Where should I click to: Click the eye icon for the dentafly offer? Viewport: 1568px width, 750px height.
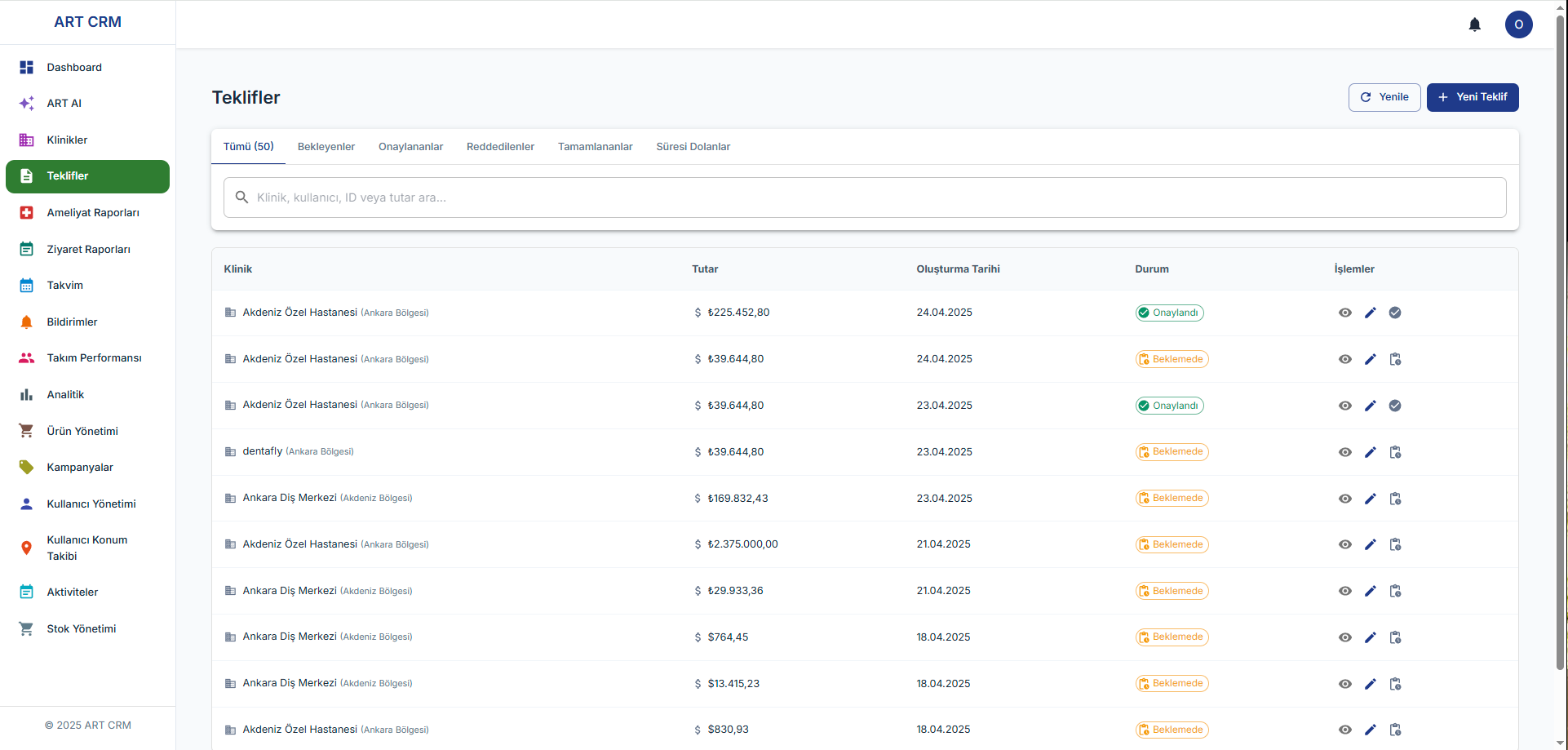point(1344,452)
